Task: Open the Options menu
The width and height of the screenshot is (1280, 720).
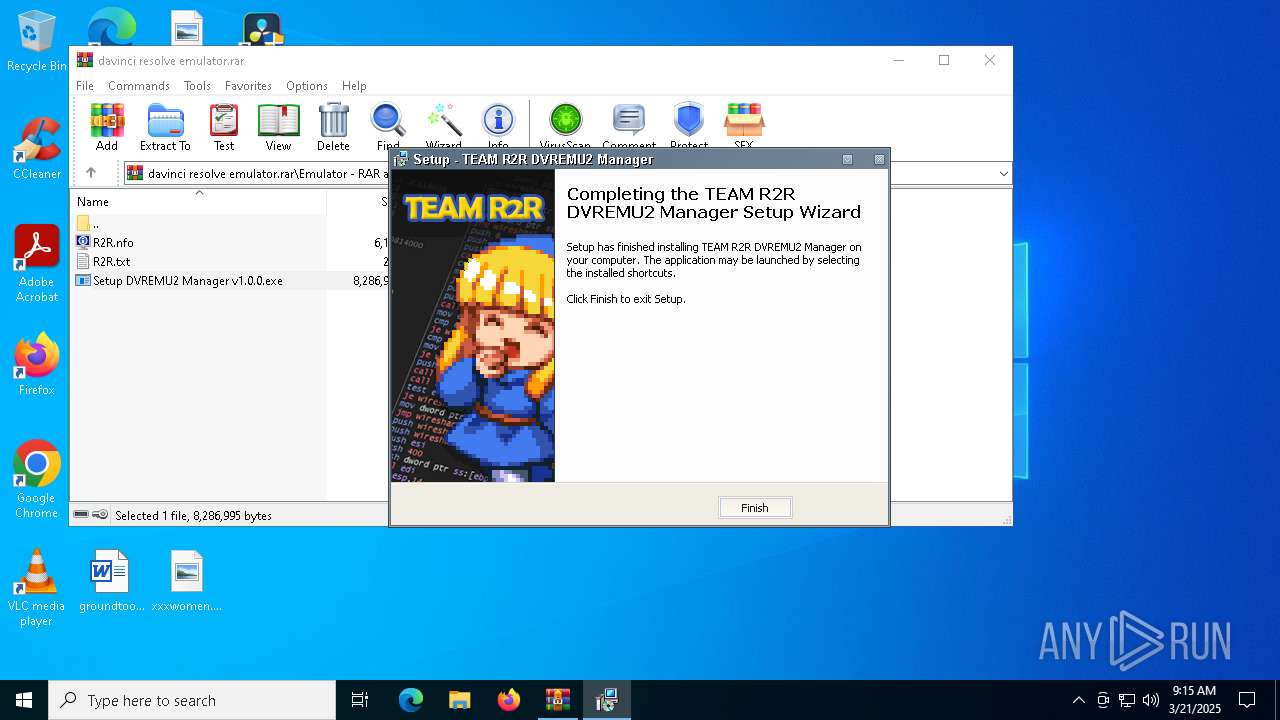Action: (306, 86)
